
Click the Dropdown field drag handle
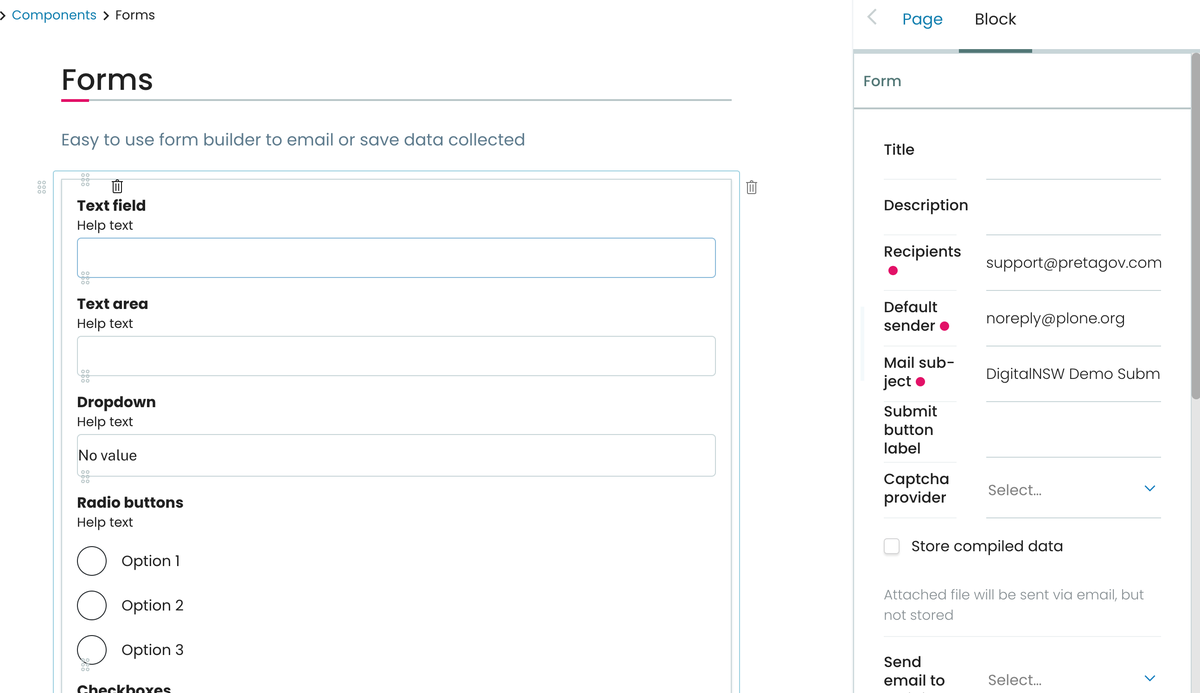click(85, 376)
